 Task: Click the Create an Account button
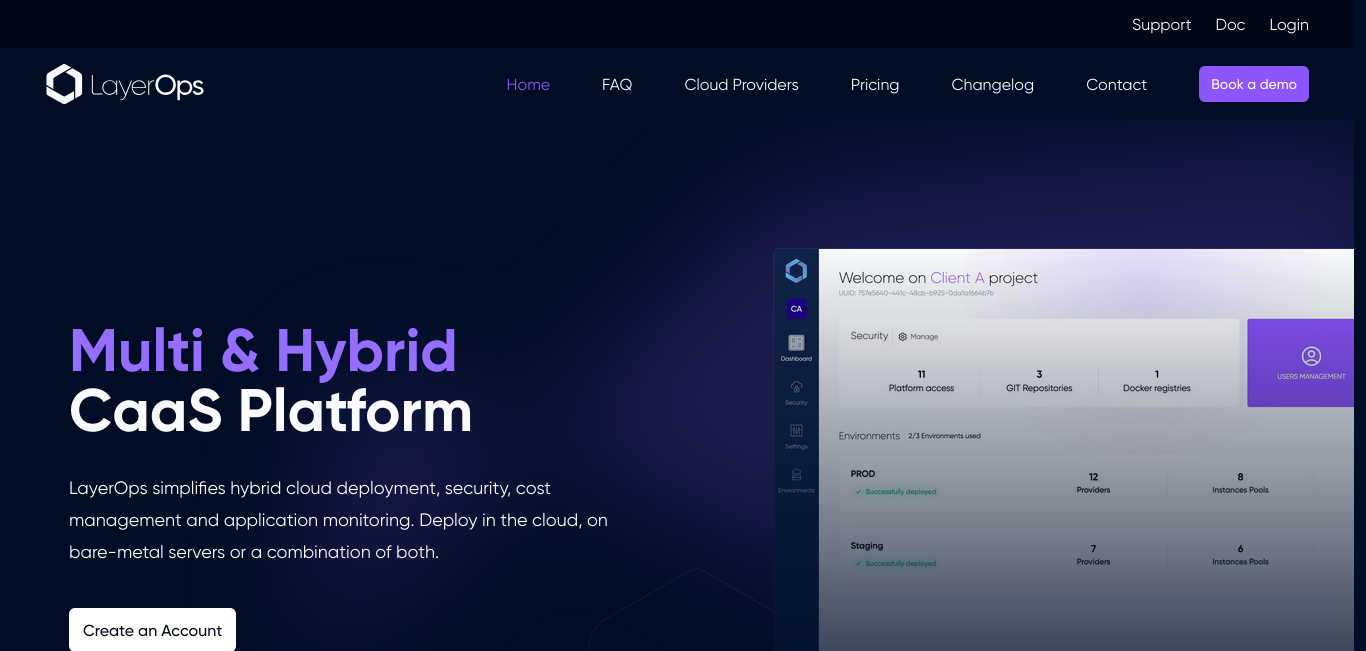point(152,630)
